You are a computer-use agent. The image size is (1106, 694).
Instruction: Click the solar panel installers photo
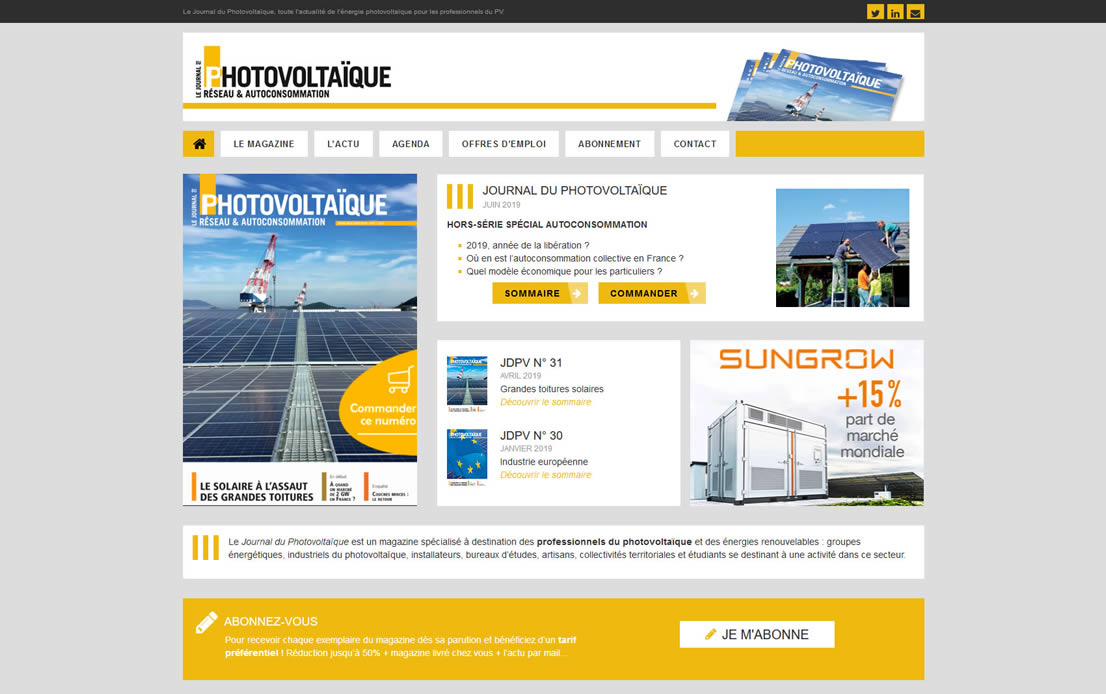coord(842,248)
